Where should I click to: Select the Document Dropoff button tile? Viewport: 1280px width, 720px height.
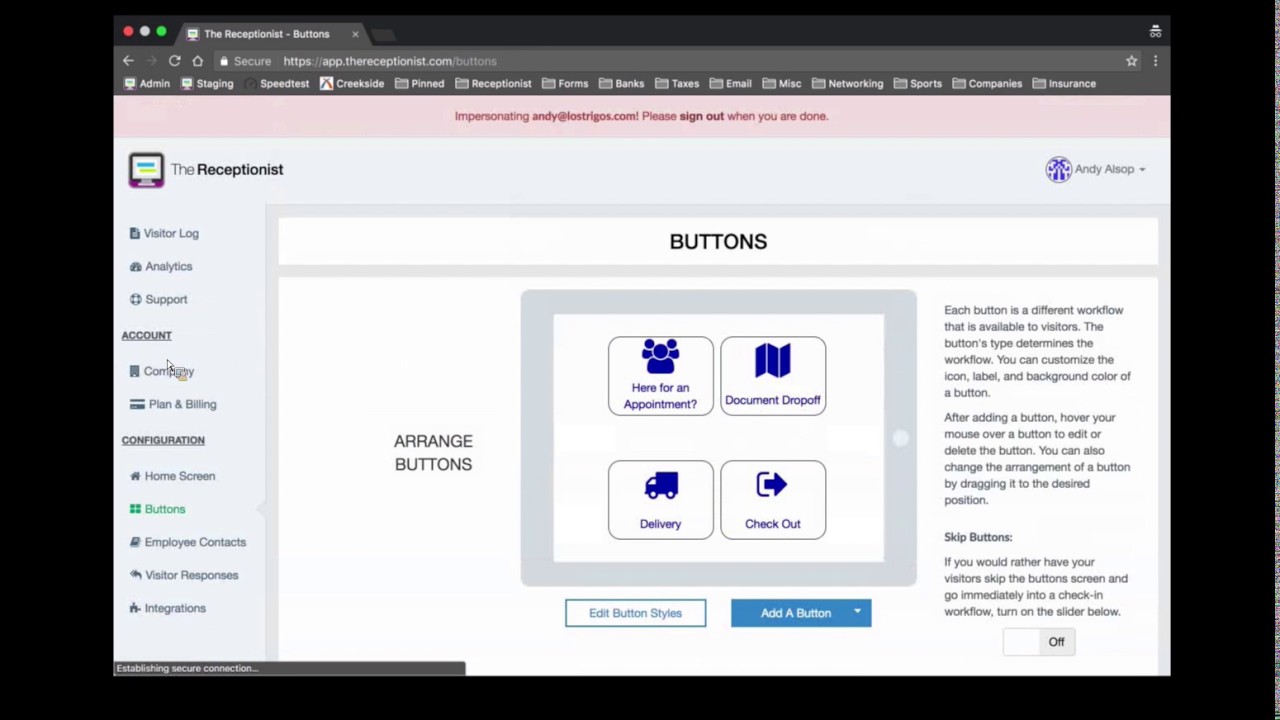tap(773, 376)
